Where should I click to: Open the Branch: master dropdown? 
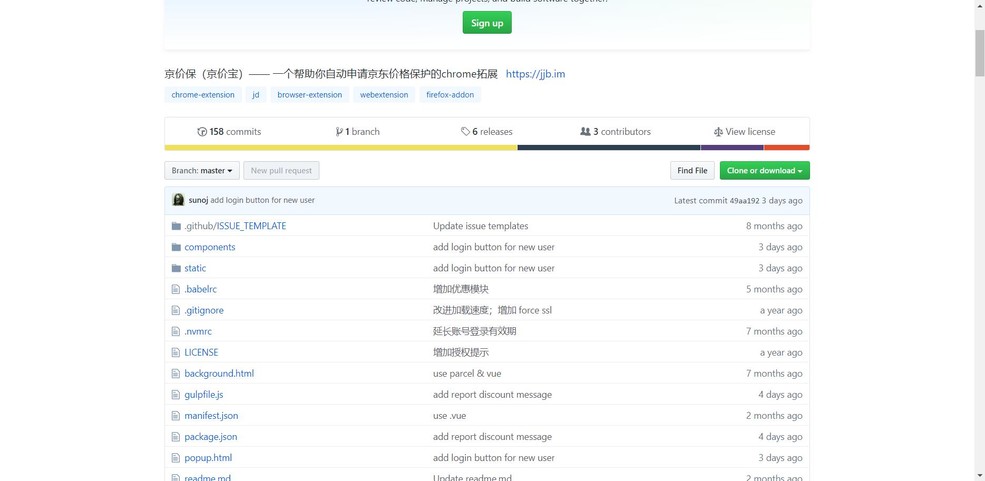(x=202, y=171)
